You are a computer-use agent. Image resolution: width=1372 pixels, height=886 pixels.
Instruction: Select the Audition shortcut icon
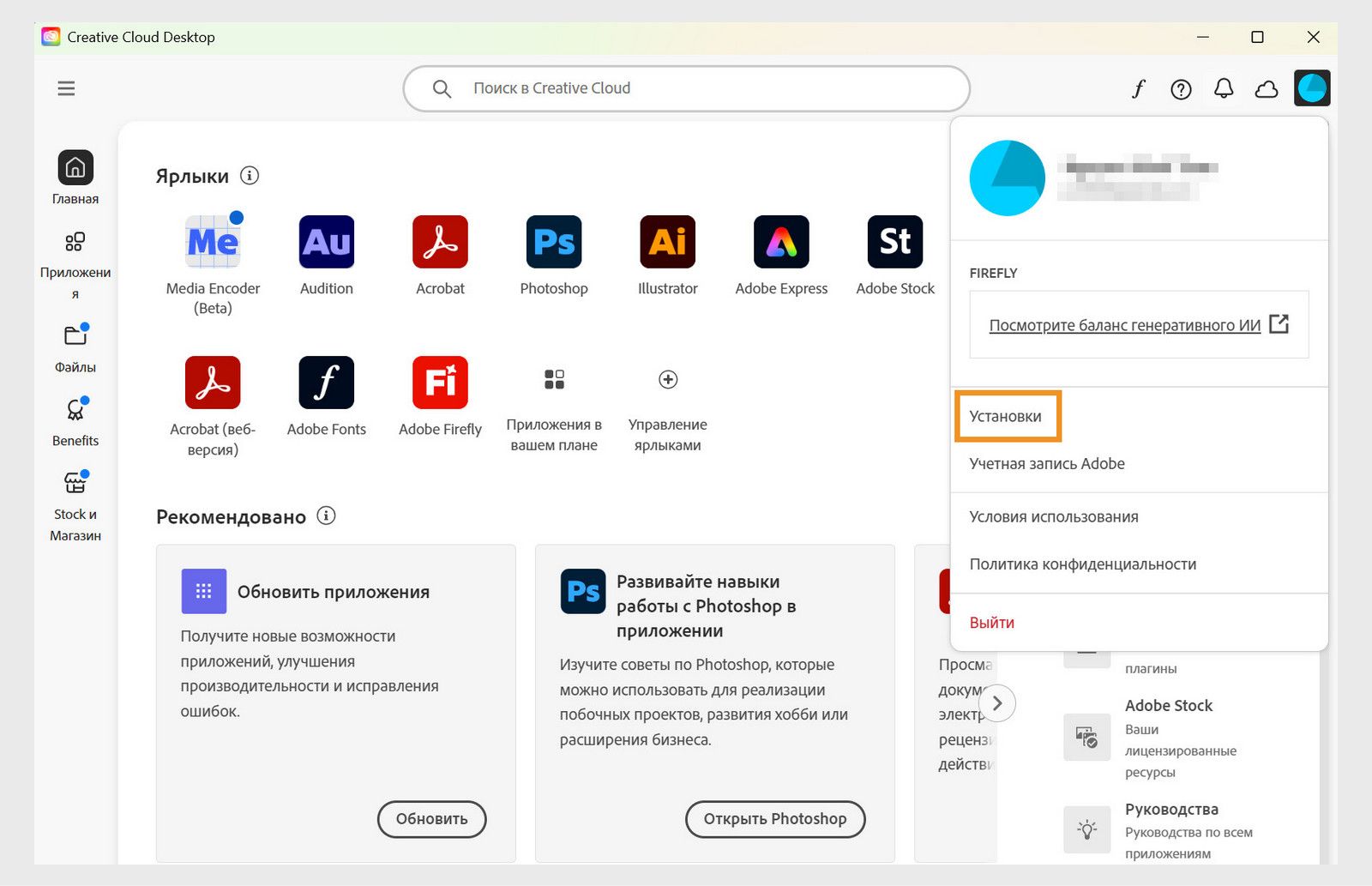(x=326, y=243)
